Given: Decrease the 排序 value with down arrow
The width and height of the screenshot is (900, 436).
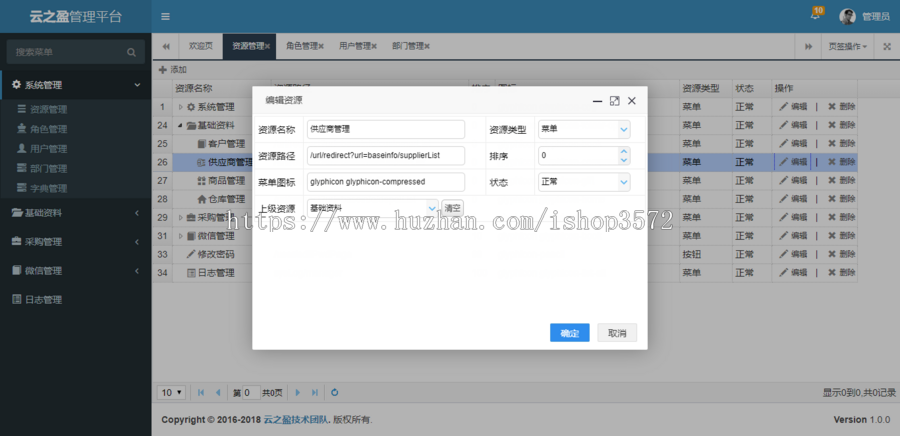Looking at the screenshot, I should click(624, 160).
